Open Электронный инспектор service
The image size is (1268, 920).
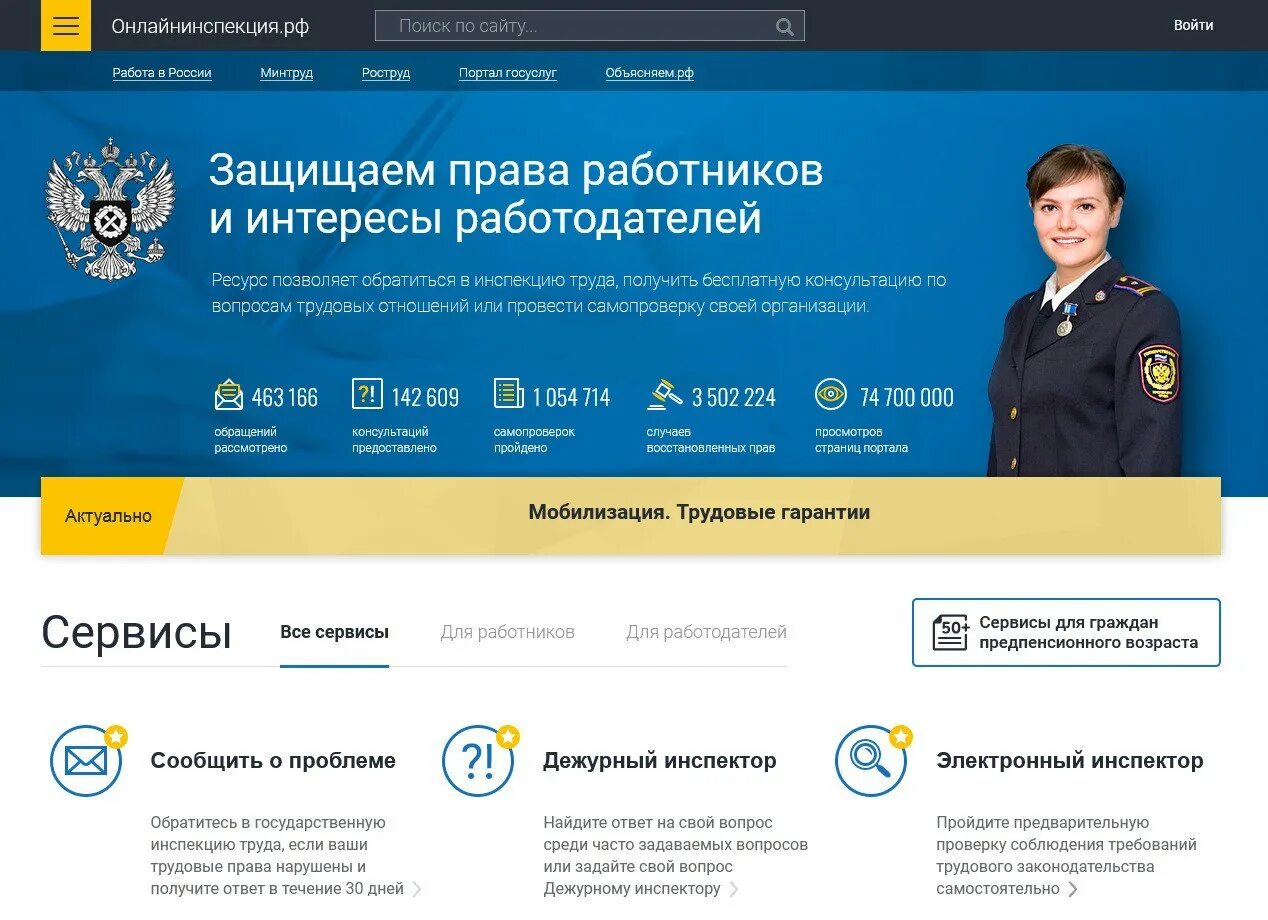click(1070, 761)
